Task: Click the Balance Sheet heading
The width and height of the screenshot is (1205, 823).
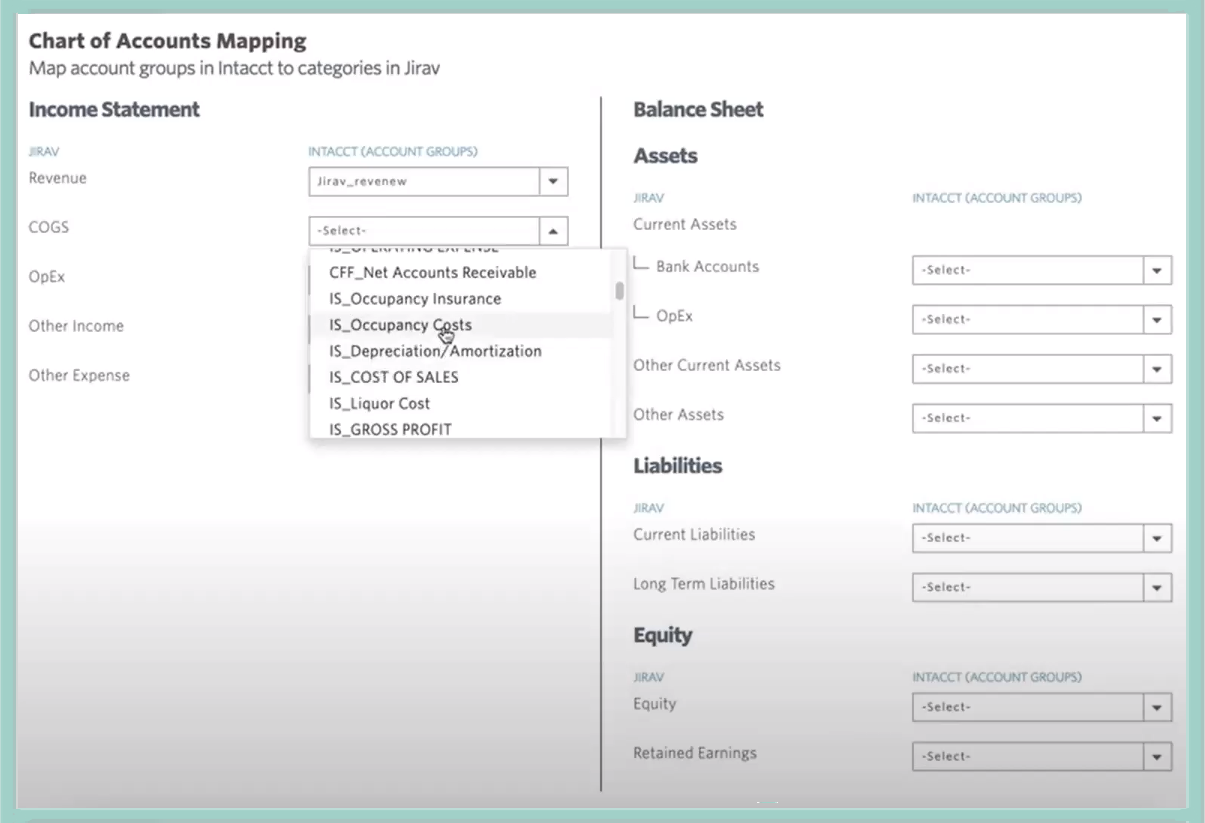Action: tap(698, 110)
